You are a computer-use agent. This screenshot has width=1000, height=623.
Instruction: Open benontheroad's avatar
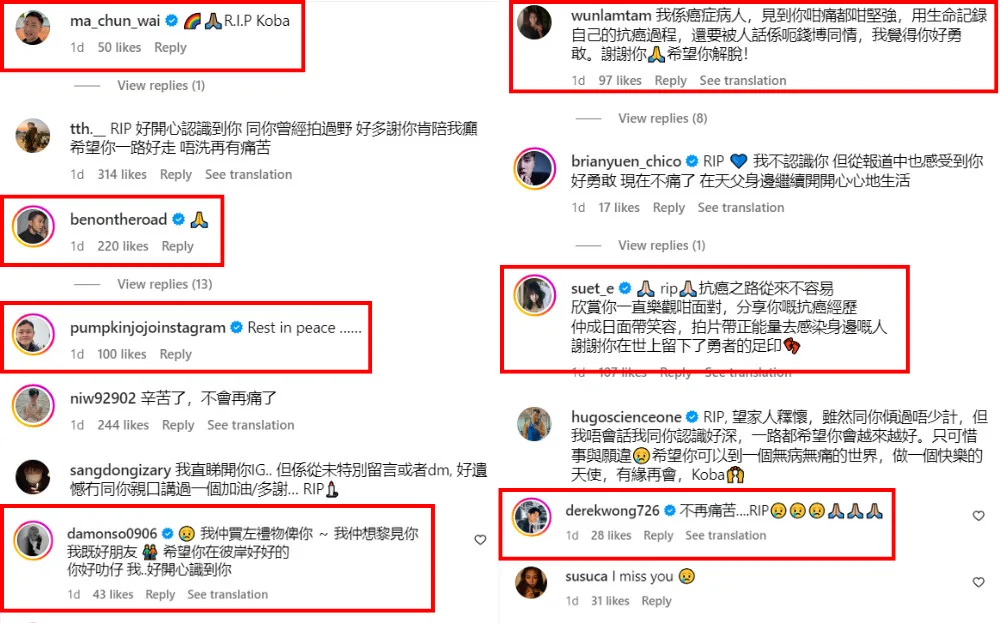click(x=33, y=226)
